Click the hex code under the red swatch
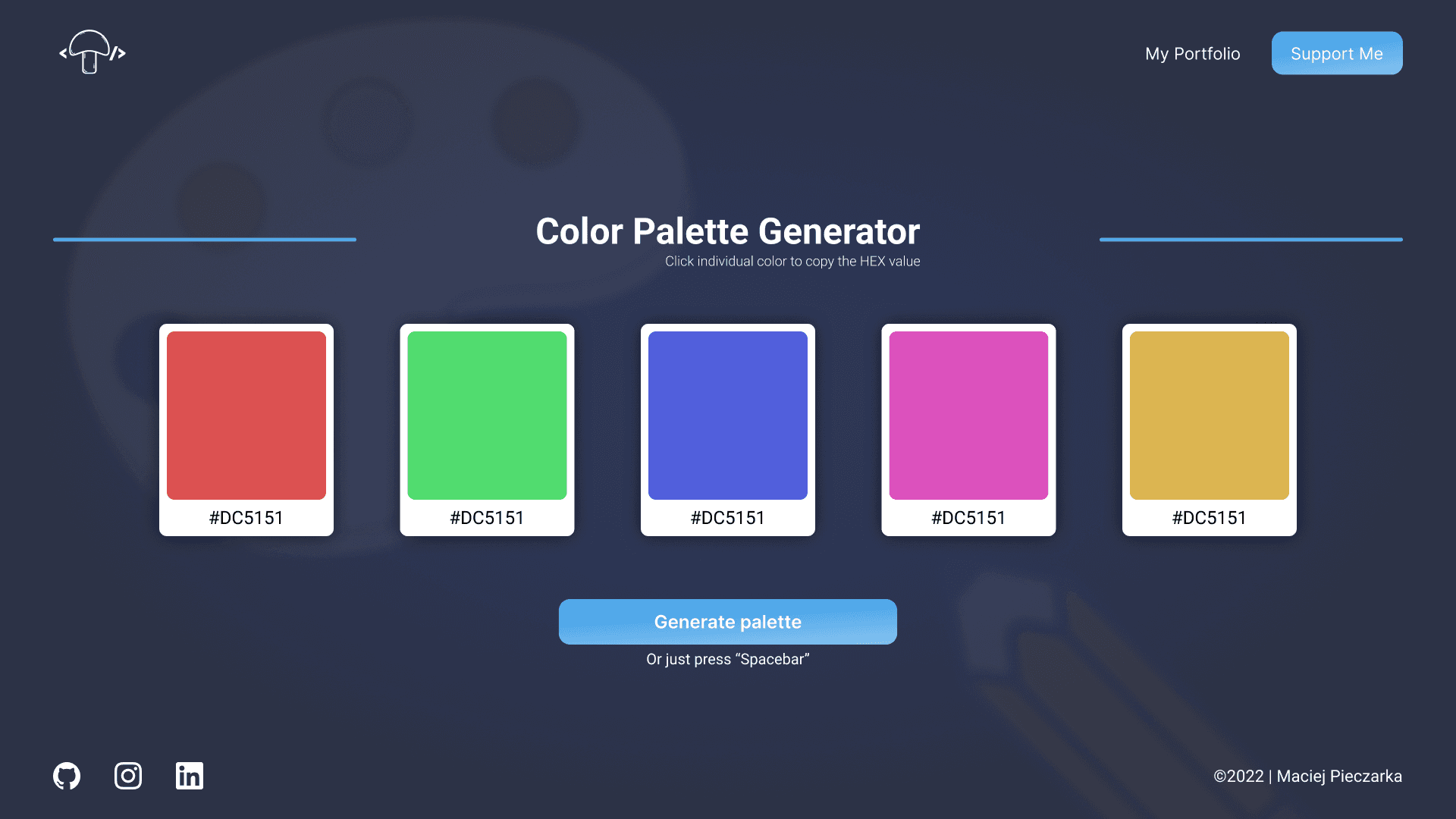Viewport: 1456px width, 819px height. [x=246, y=518]
